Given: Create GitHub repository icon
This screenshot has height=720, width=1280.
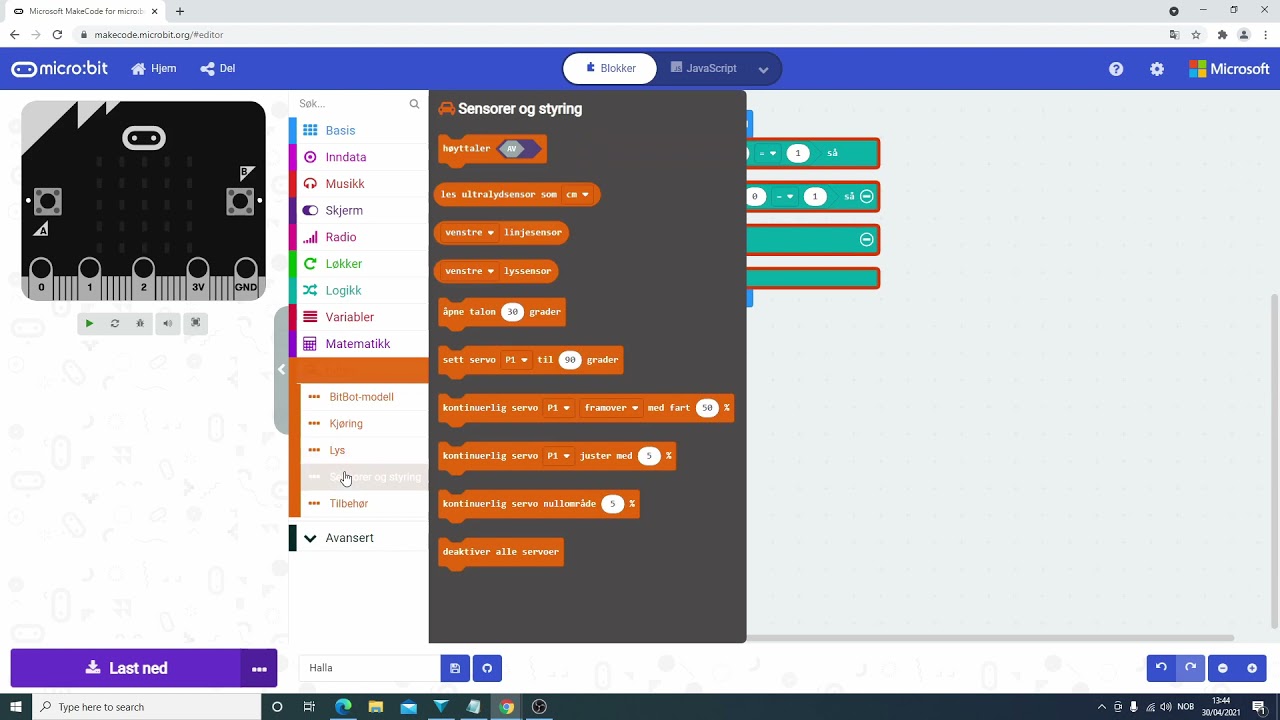Looking at the screenshot, I should click(487, 668).
